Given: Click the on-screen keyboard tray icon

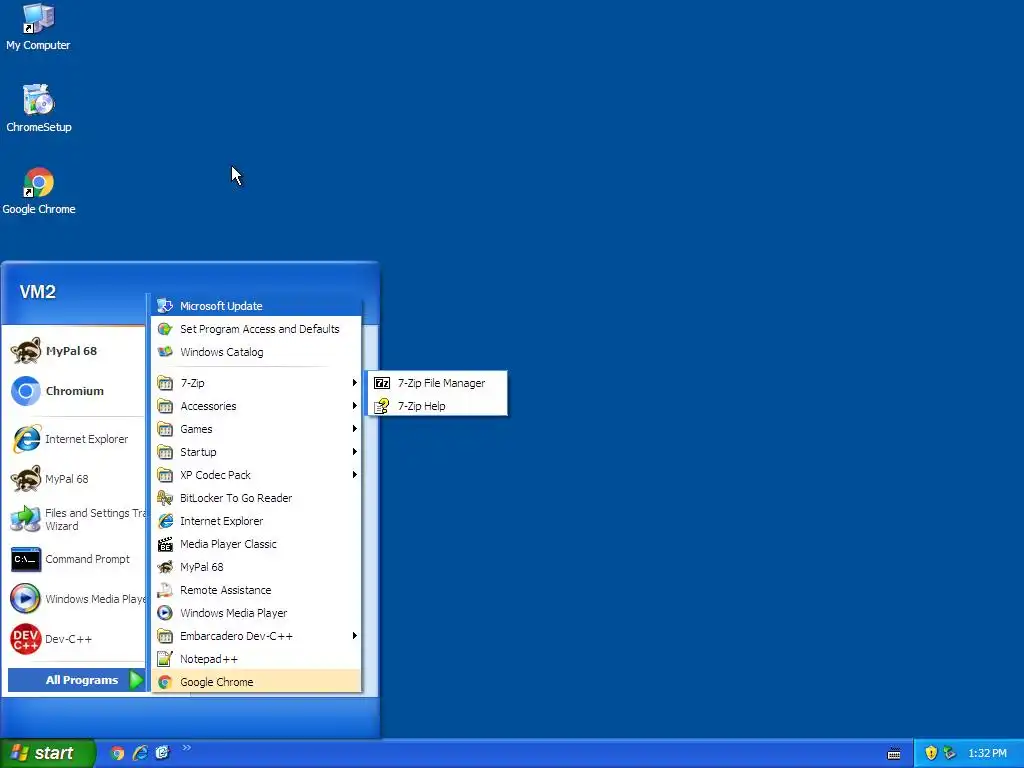Looking at the screenshot, I should coord(894,754).
